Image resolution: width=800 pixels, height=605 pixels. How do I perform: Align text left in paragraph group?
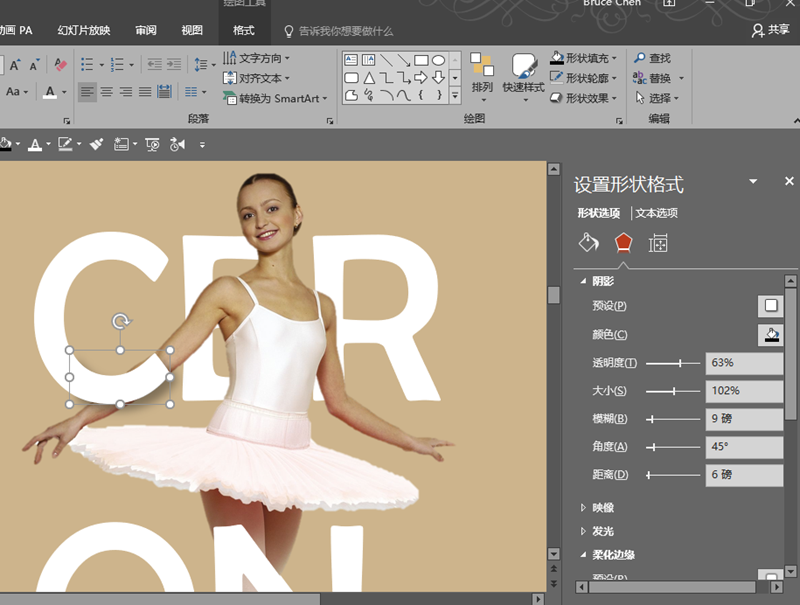[x=87, y=92]
